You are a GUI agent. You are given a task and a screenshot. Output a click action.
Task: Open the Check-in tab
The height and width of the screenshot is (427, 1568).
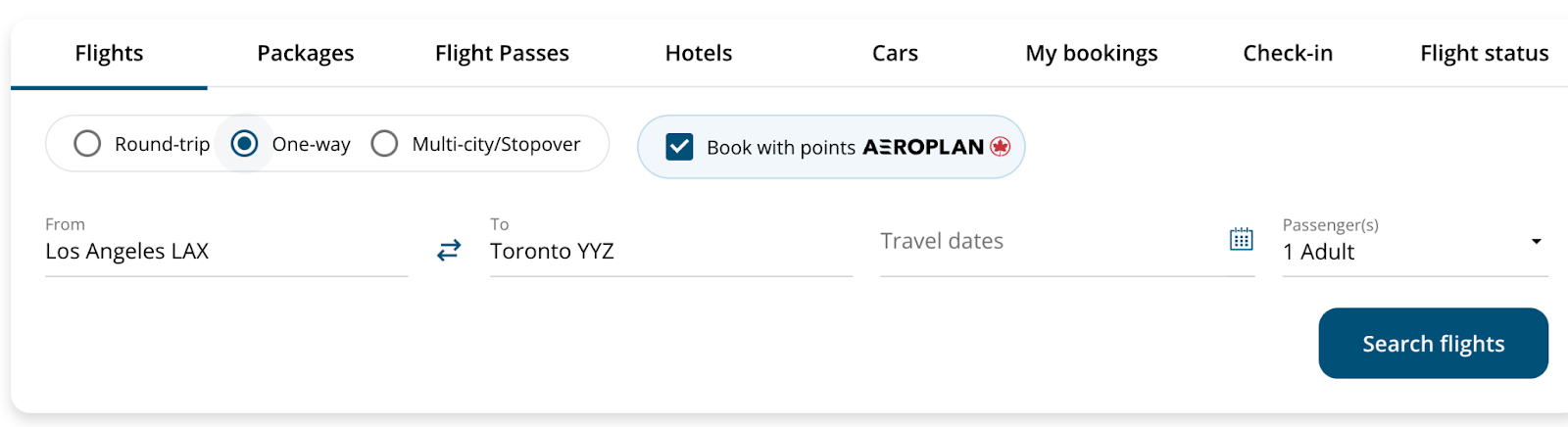tap(1288, 53)
